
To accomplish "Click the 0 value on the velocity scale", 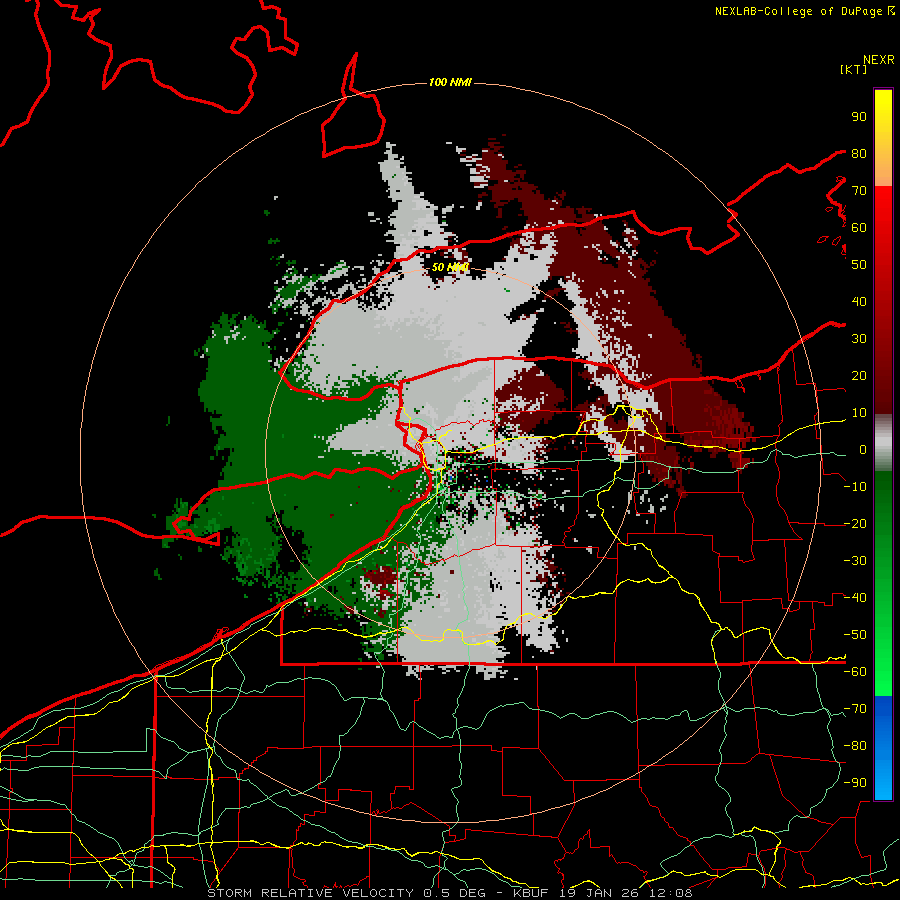I will click(863, 449).
